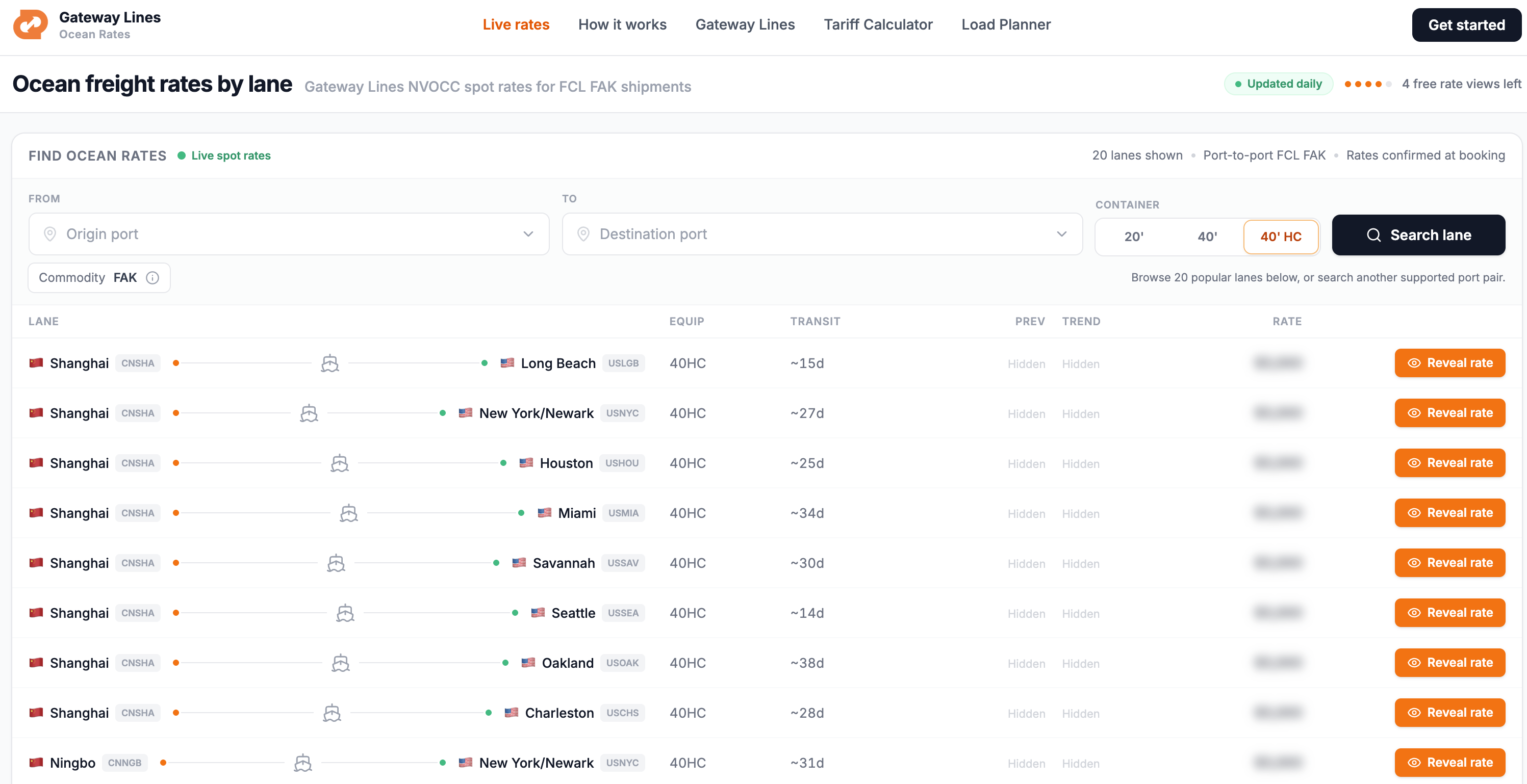Click the ship icon on Shanghai–Long Beach lane
1527x784 pixels.
coord(330,363)
